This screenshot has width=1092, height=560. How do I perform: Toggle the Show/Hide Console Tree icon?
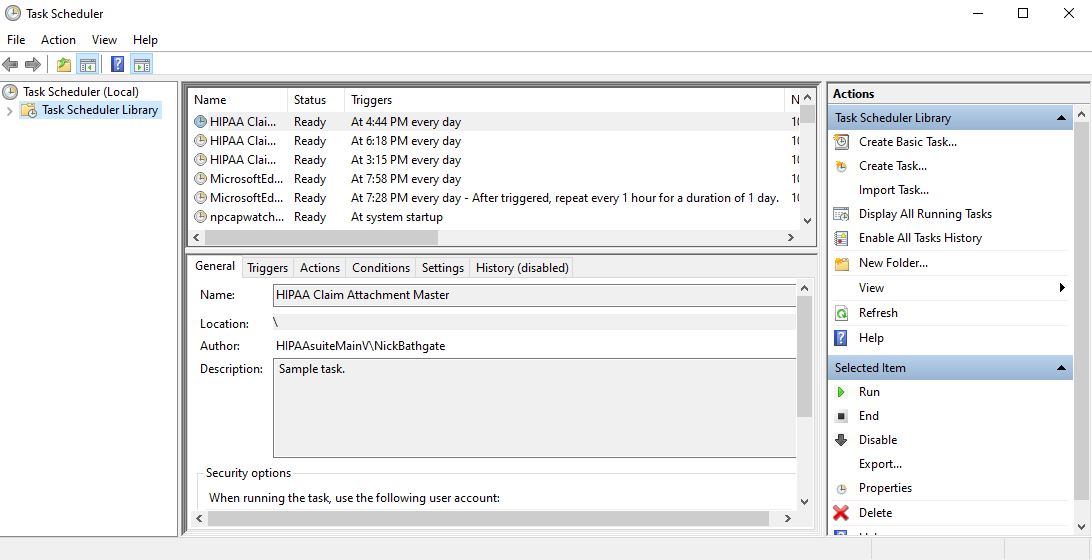pos(88,65)
